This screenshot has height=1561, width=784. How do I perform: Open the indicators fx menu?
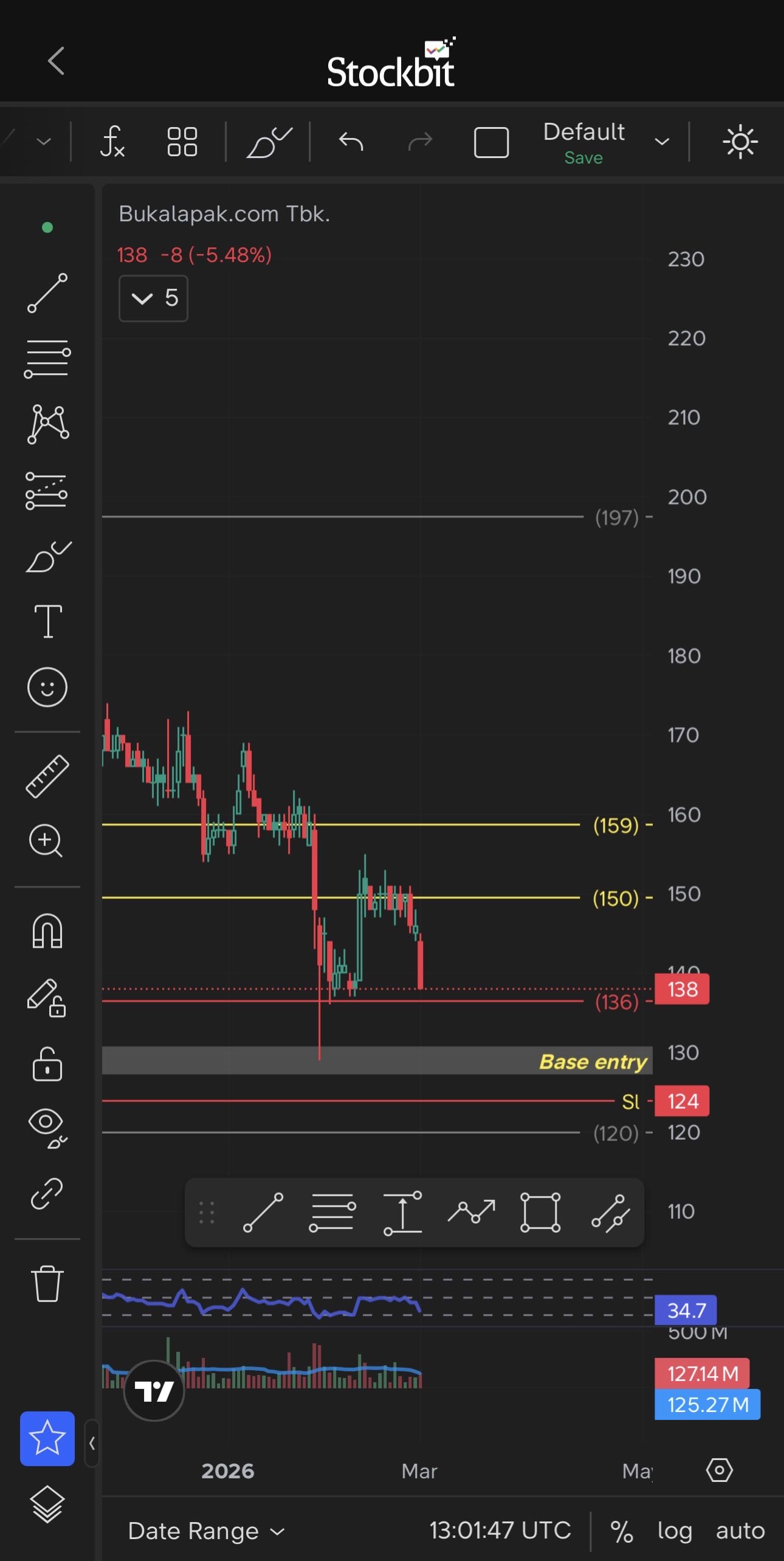pos(112,142)
